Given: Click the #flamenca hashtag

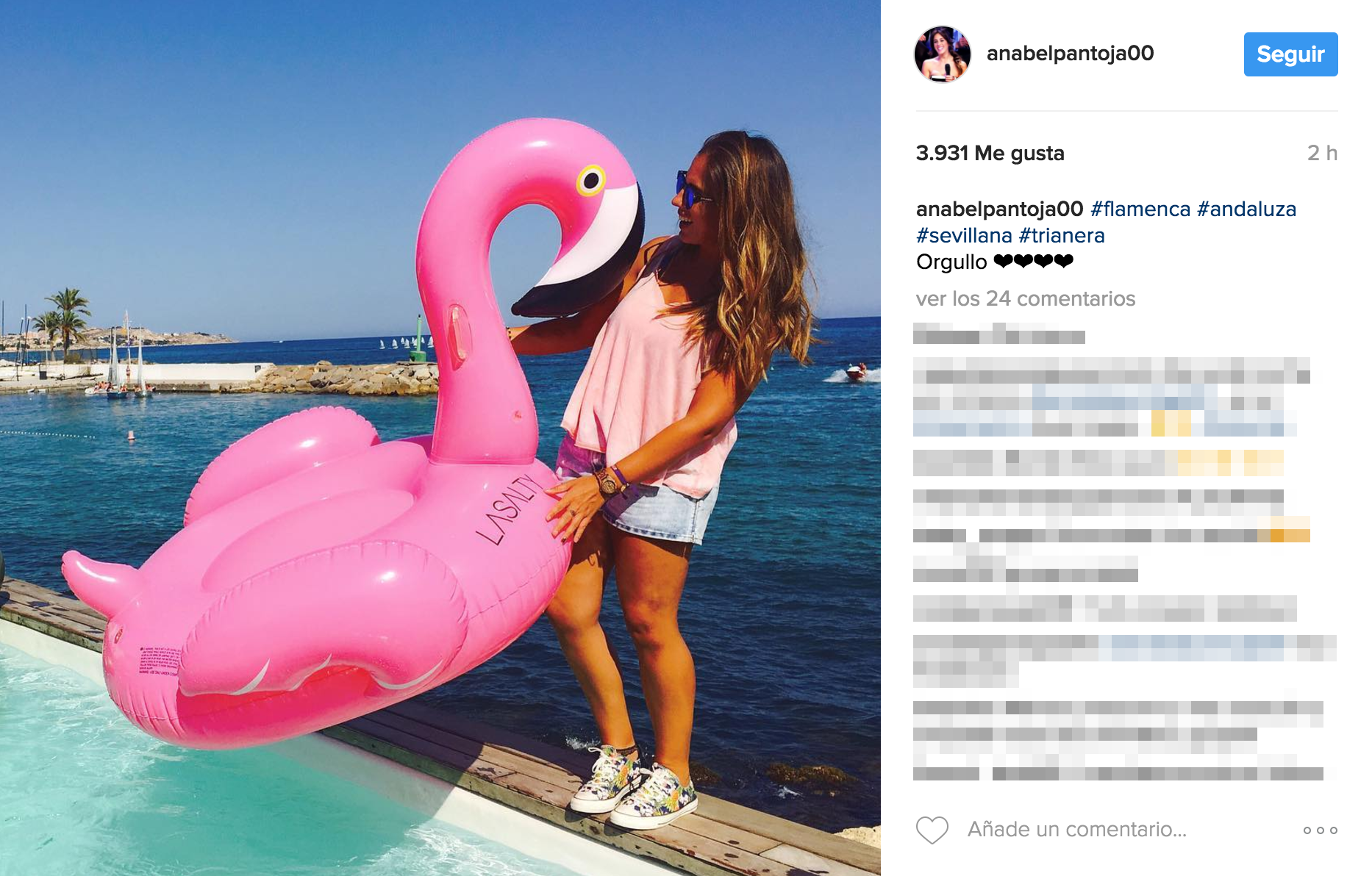Looking at the screenshot, I should [1140, 209].
